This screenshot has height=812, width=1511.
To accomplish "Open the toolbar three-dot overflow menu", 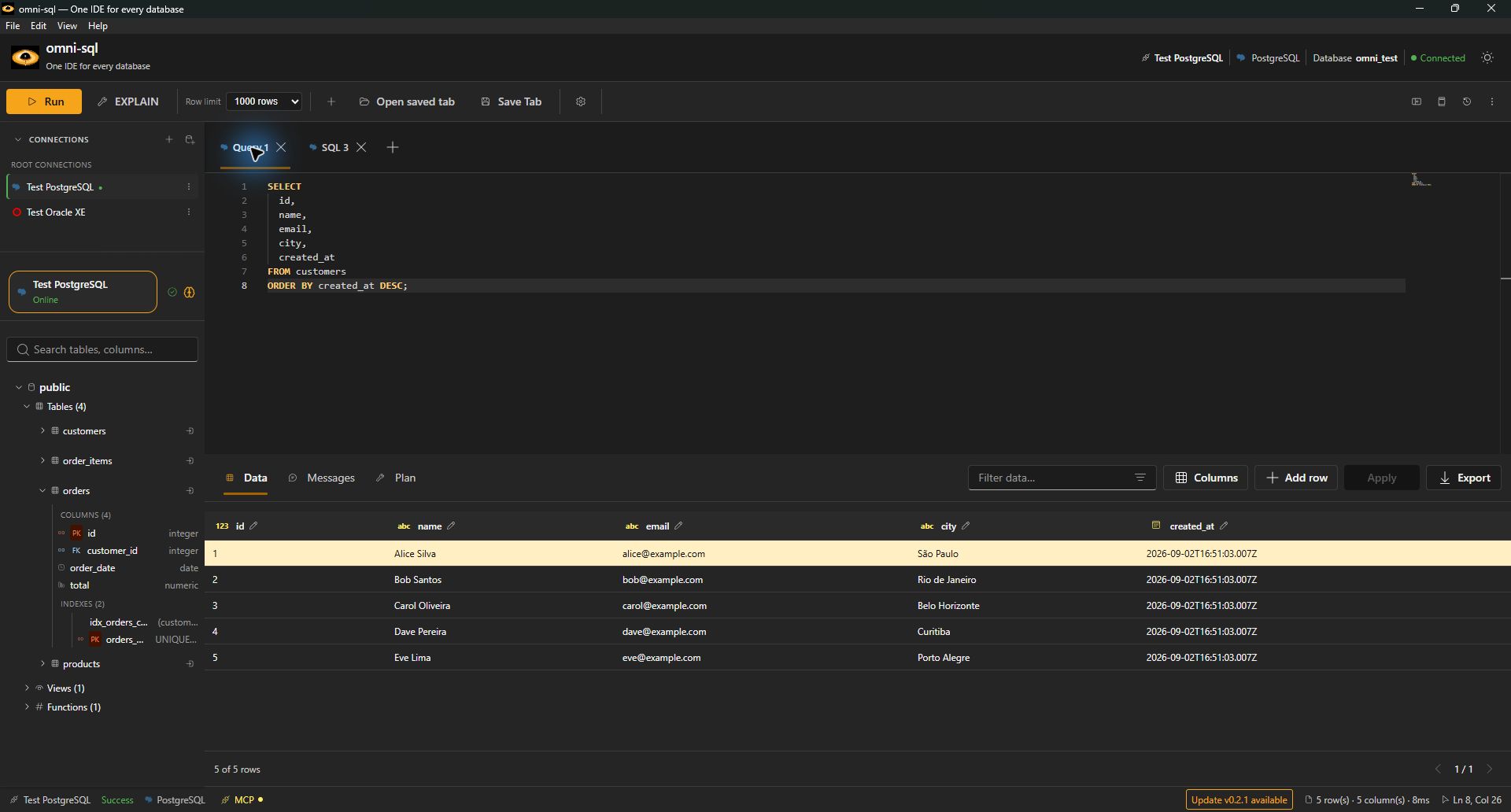I will tap(1492, 101).
